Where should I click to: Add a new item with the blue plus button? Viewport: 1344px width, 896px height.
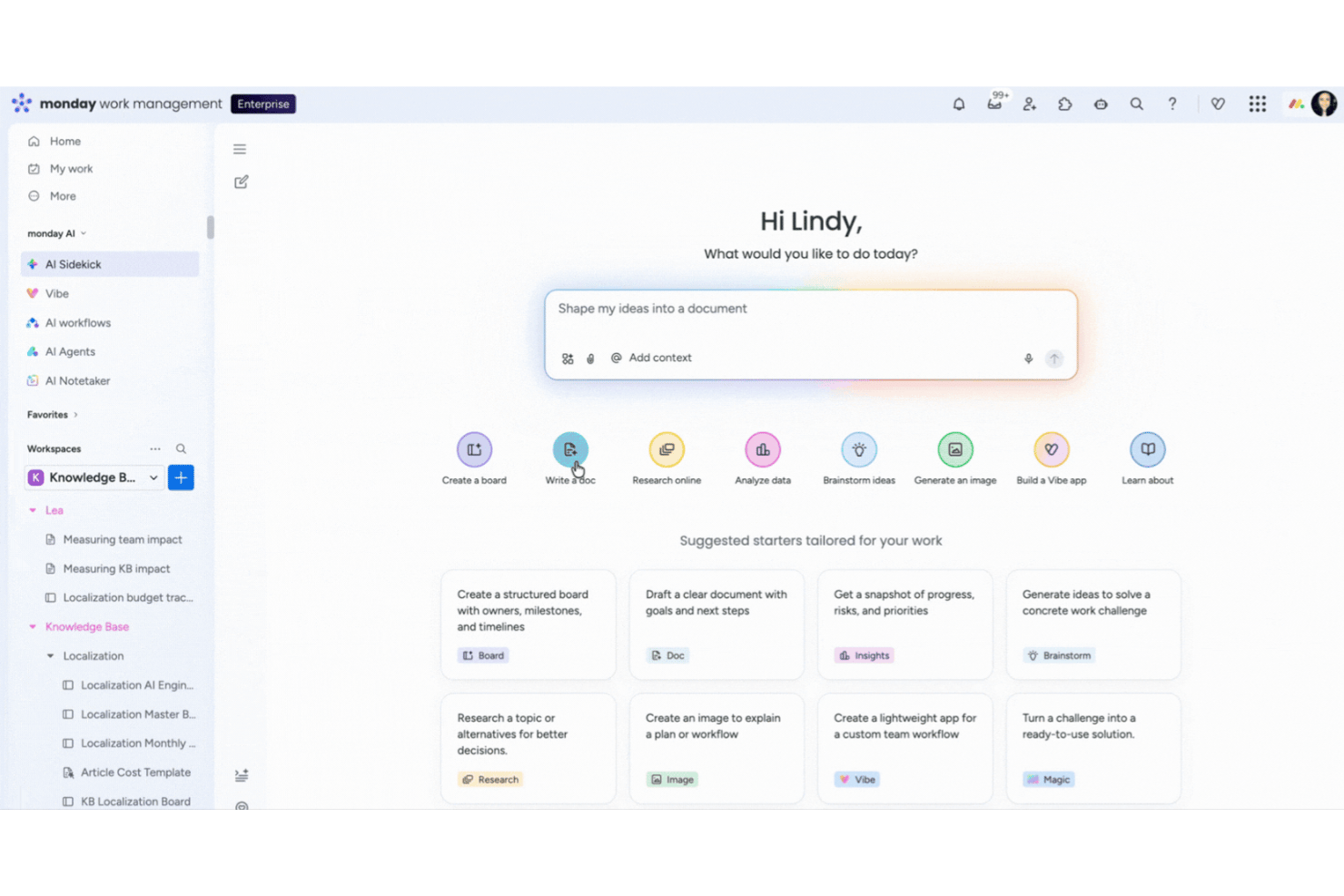181,478
